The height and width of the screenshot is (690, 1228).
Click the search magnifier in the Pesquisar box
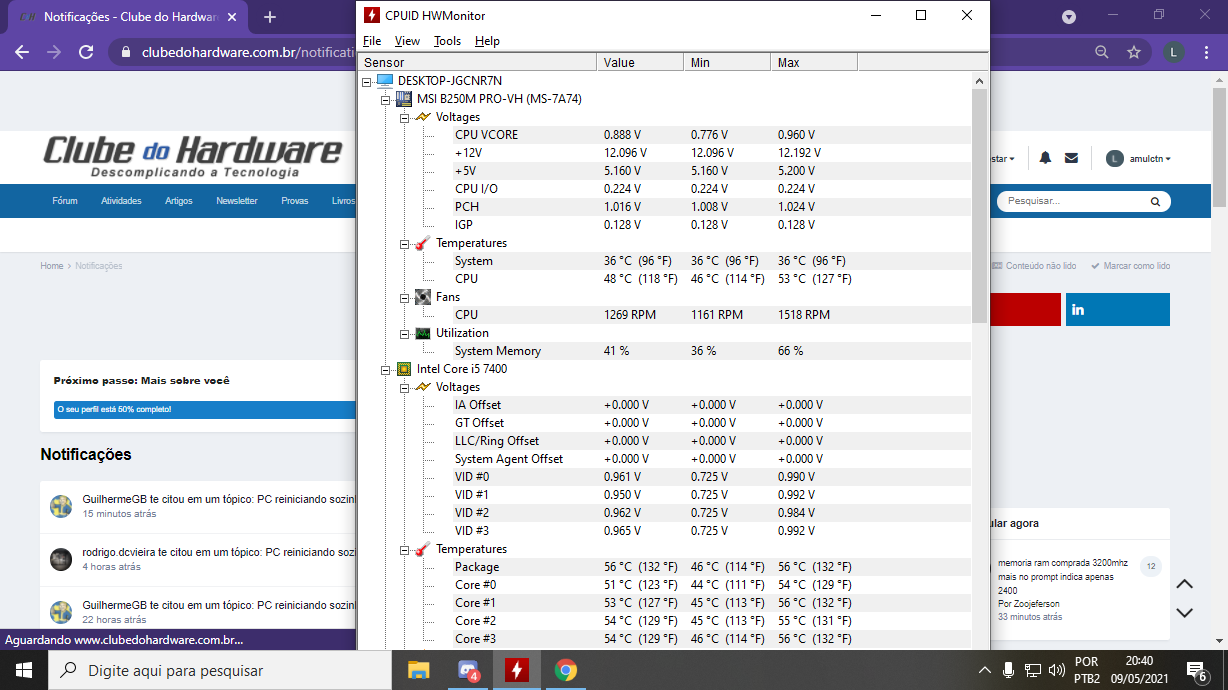click(x=1156, y=201)
